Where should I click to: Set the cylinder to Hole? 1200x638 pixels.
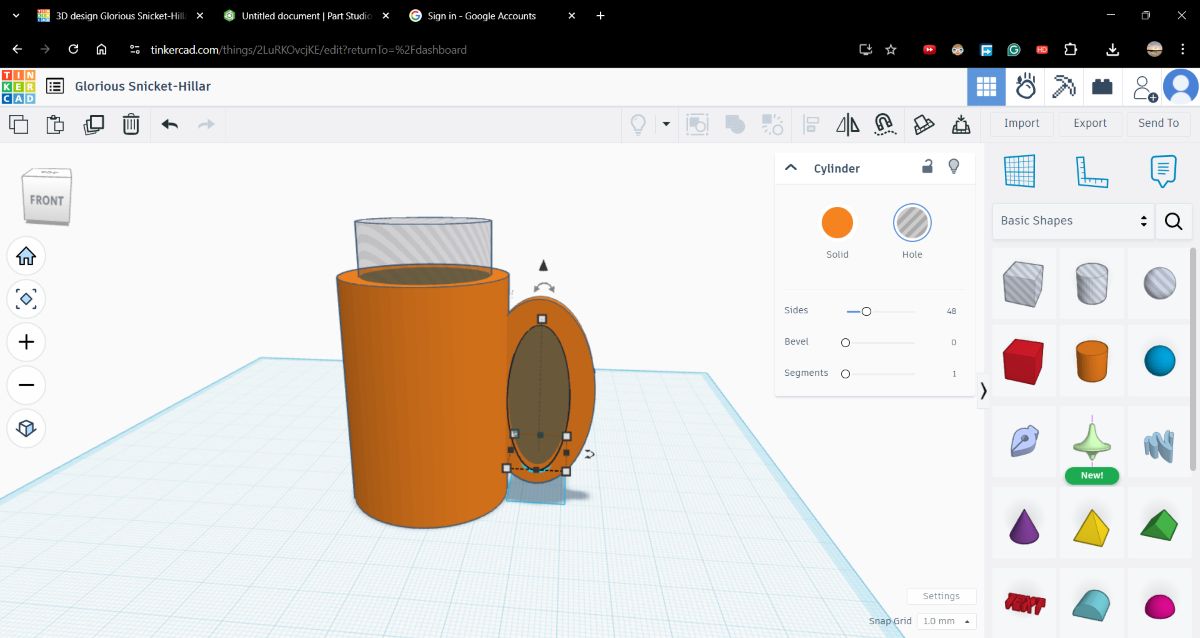click(x=911, y=222)
